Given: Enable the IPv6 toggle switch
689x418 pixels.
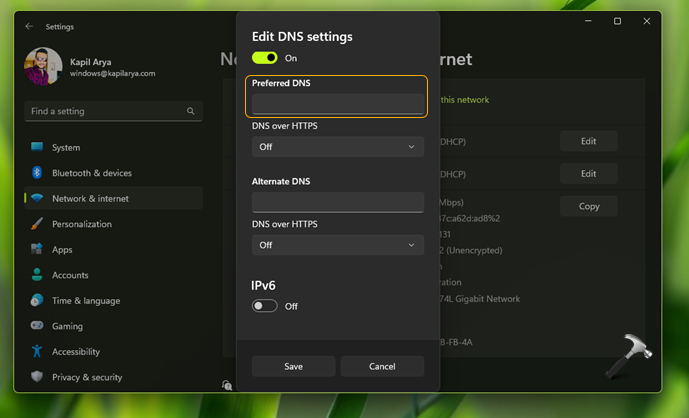Looking at the screenshot, I should click(265, 306).
